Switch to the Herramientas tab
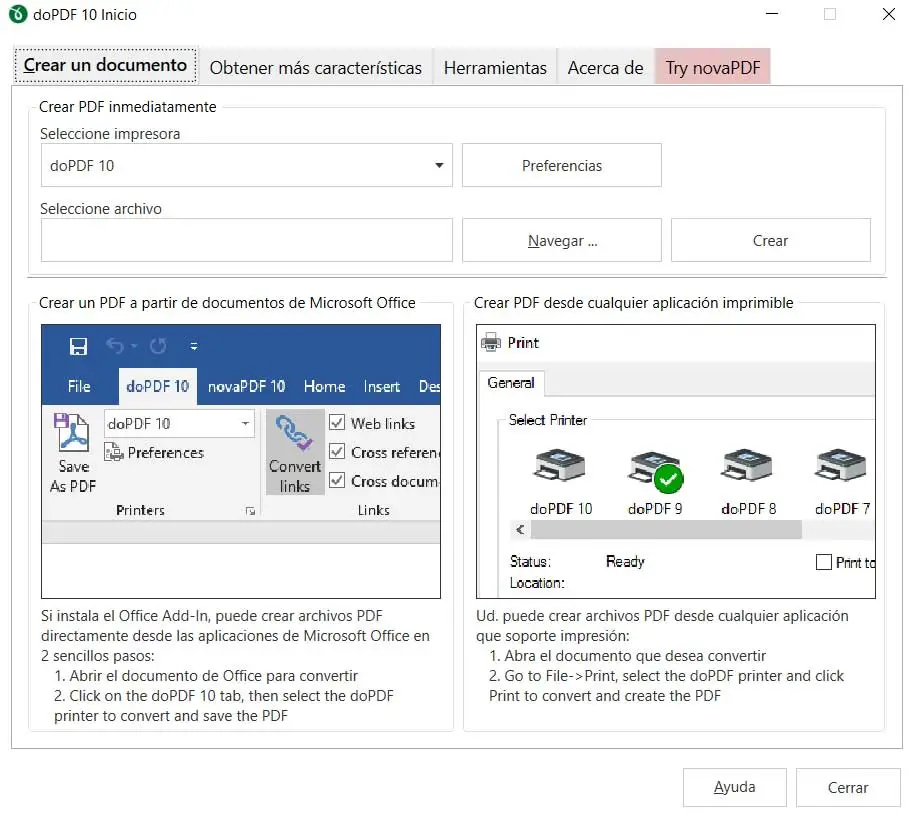 [495, 68]
